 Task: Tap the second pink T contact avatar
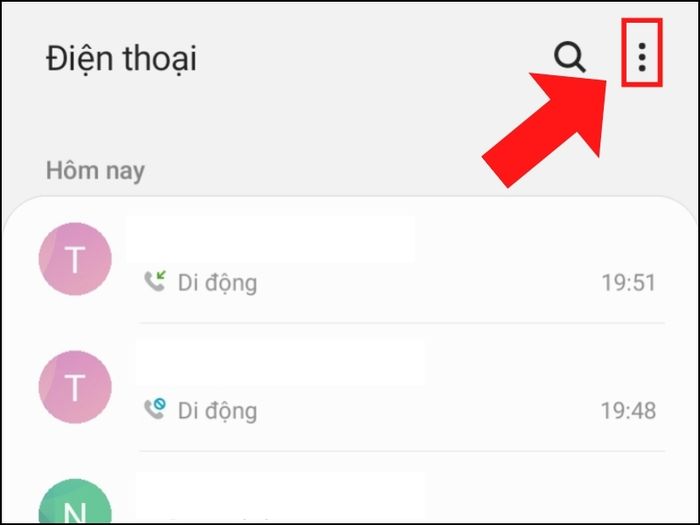coord(75,387)
